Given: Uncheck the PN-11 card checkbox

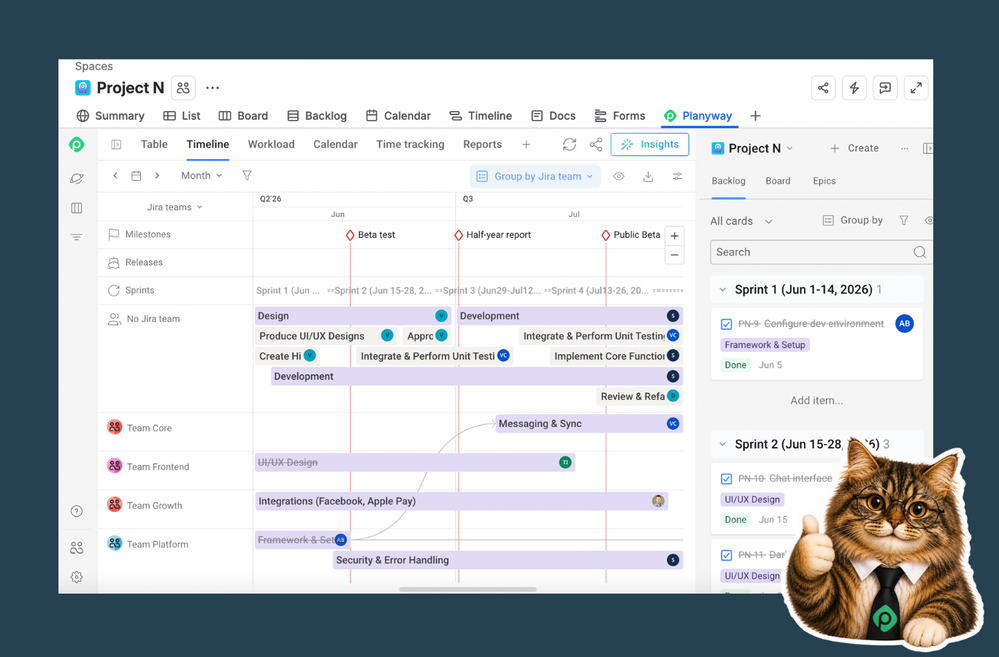Looking at the screenshot, I should [x=726, y=555].
